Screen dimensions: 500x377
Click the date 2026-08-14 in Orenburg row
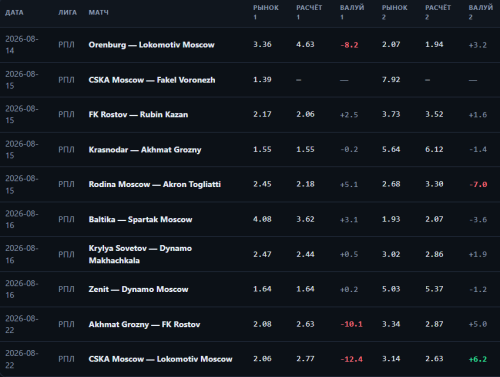coord(22,45)
